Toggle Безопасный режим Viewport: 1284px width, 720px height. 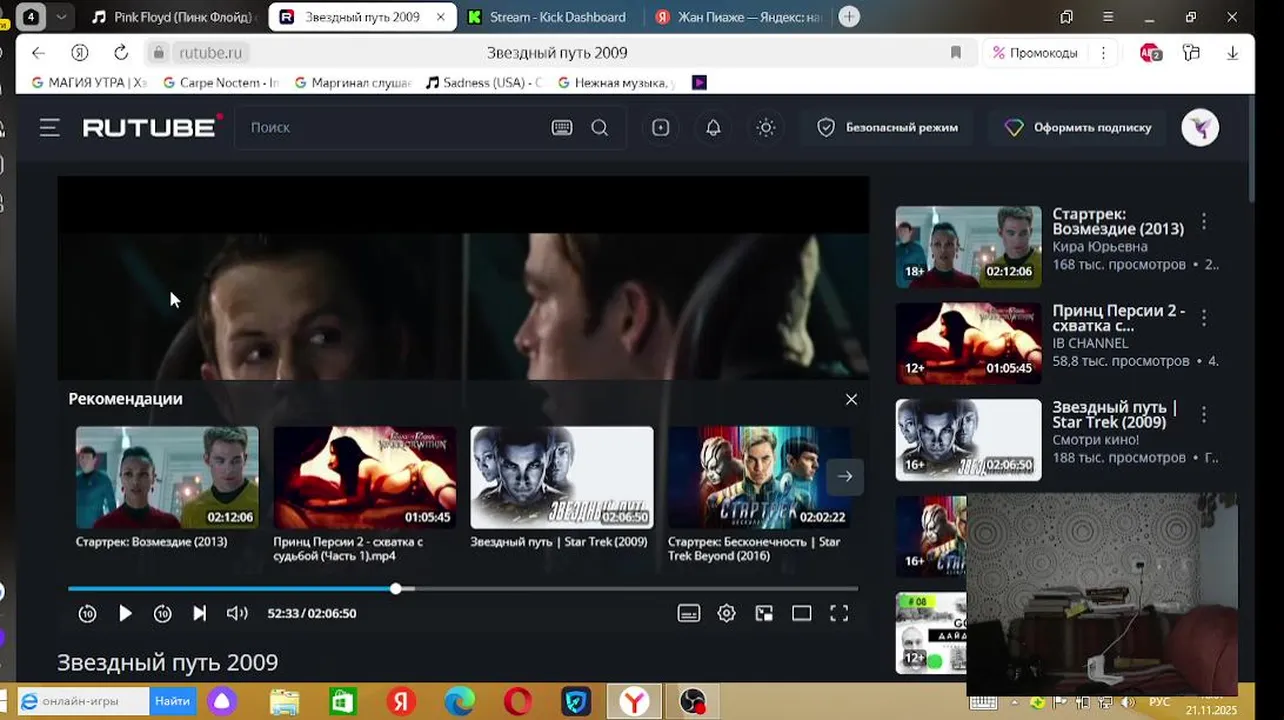coord(887,128)
